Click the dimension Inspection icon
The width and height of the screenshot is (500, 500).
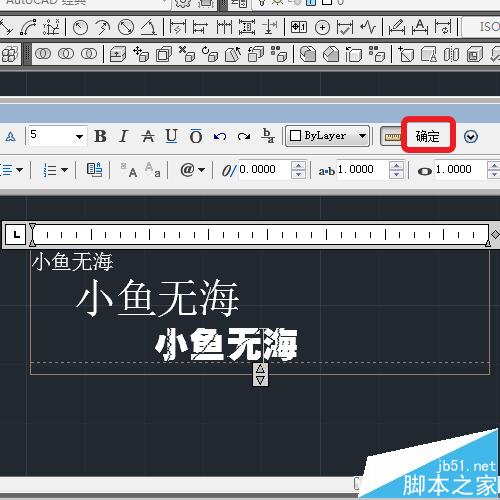click(345, 27)
